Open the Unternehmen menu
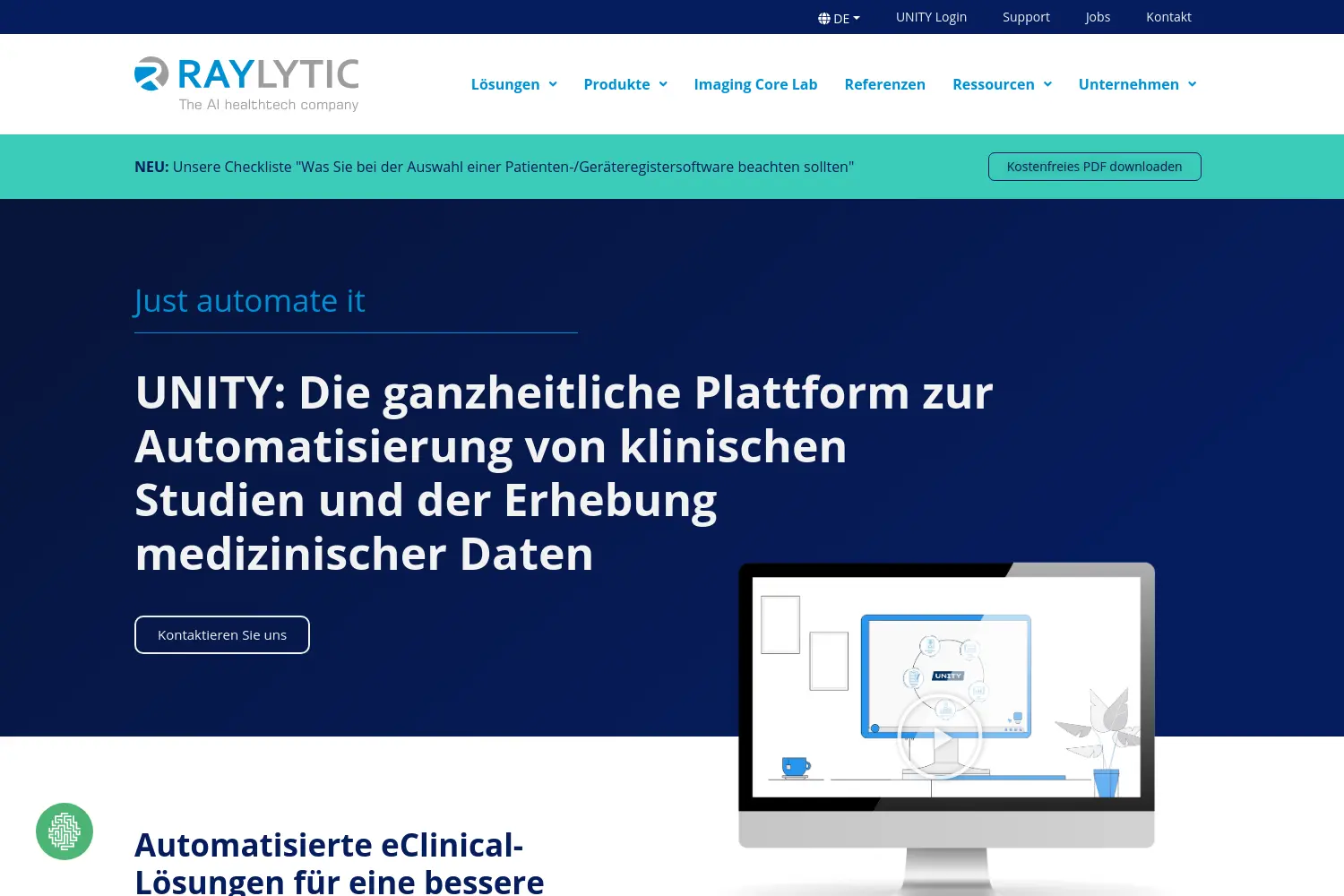 tap(1128, 84)
